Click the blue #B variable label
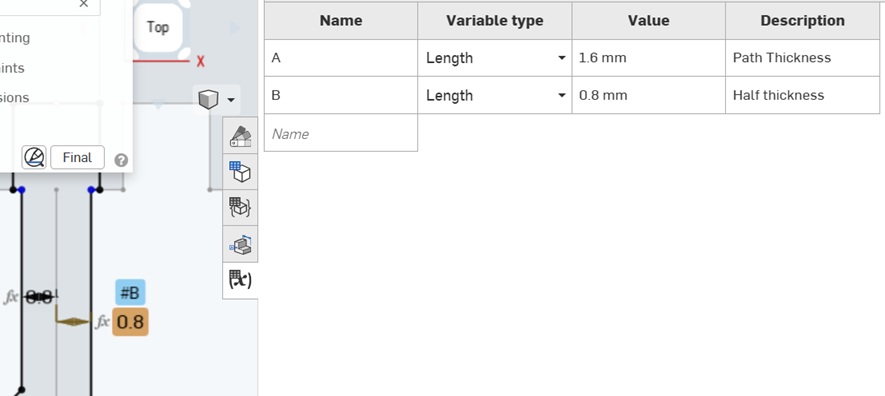This screenshot has width=885, height=396. 130,293
